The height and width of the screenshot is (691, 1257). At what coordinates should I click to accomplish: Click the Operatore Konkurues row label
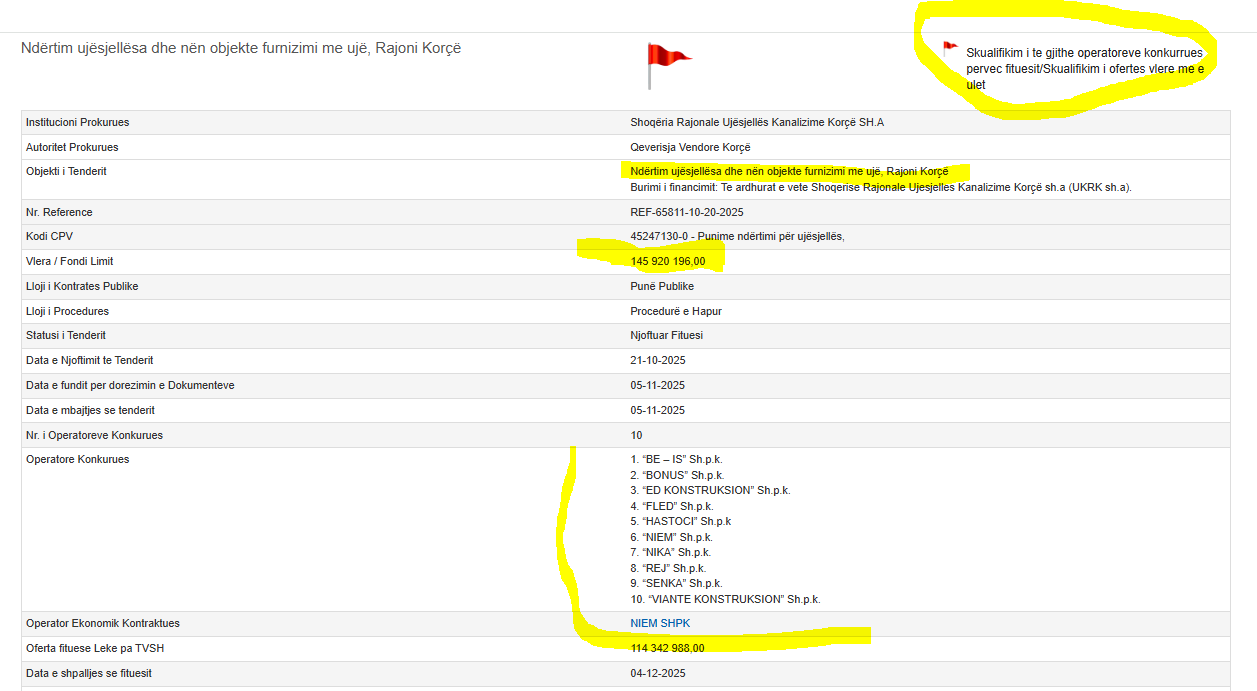coord(77,459)
